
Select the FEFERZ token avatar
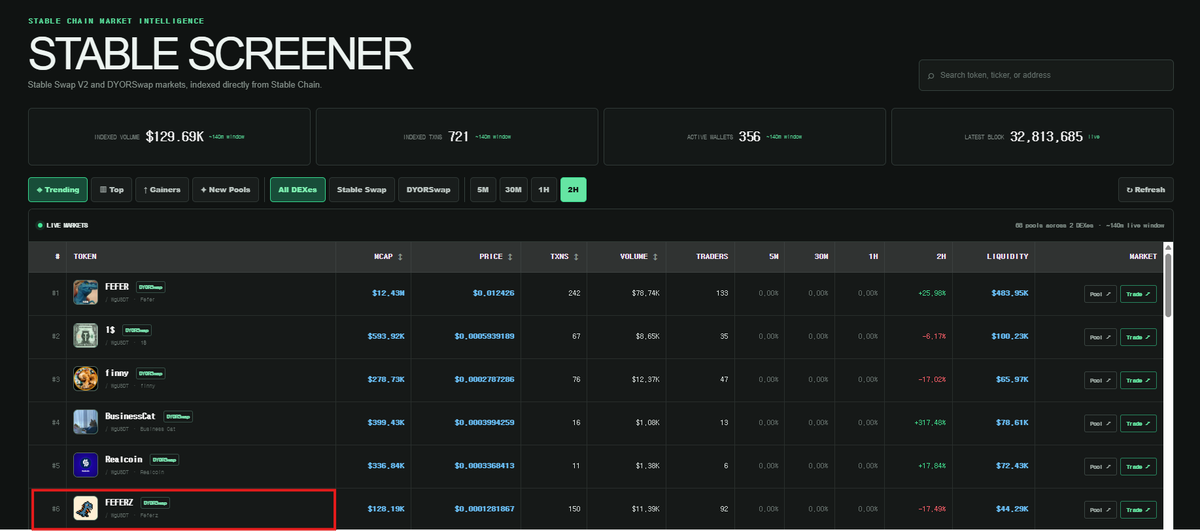pos(86,508)
